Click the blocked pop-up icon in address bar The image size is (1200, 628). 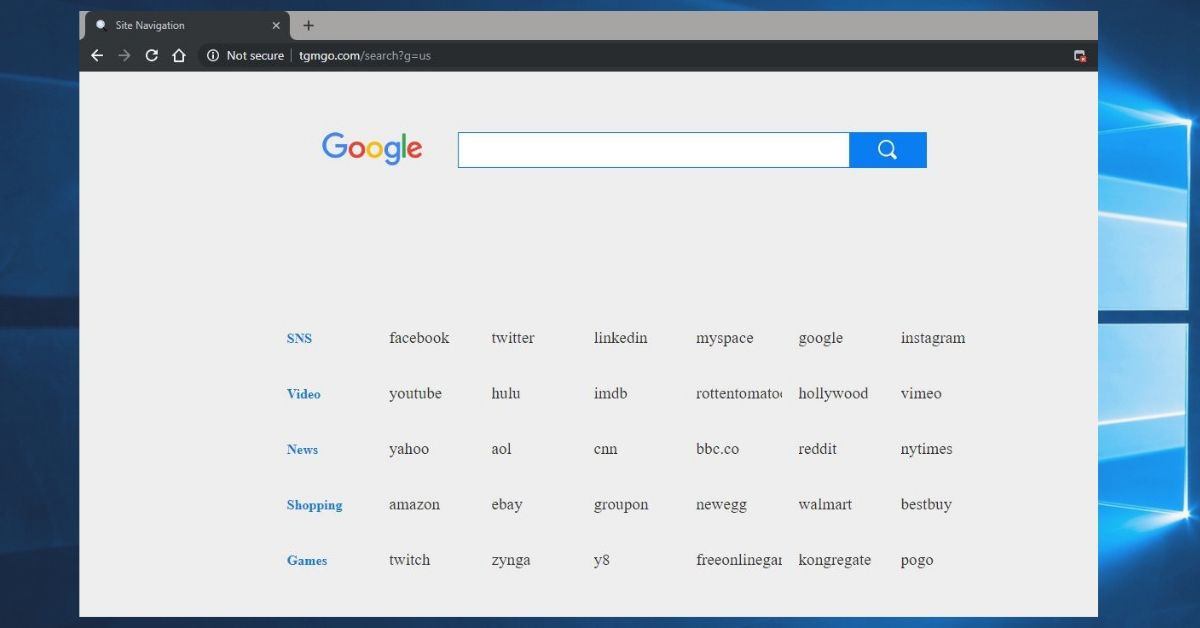click(x=1080, y=56)
